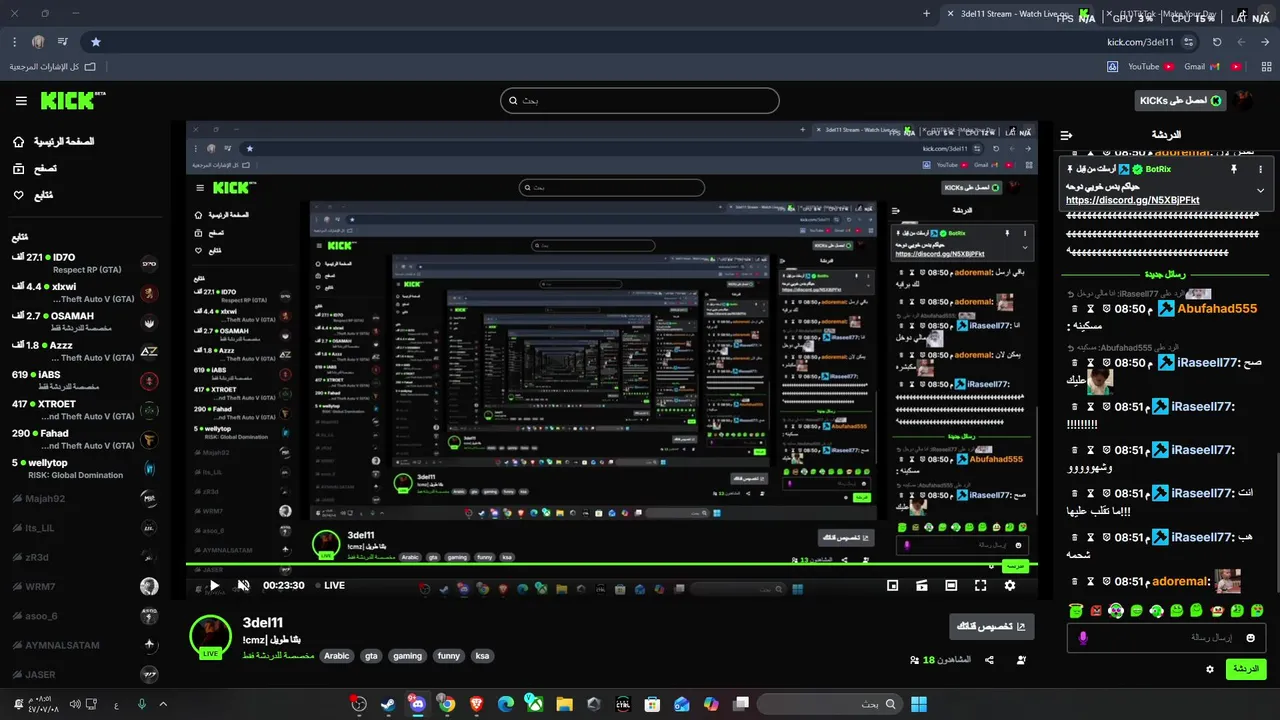Open all bookmarks folder
Screen dimensions: 1280x720
coord(53,67)
